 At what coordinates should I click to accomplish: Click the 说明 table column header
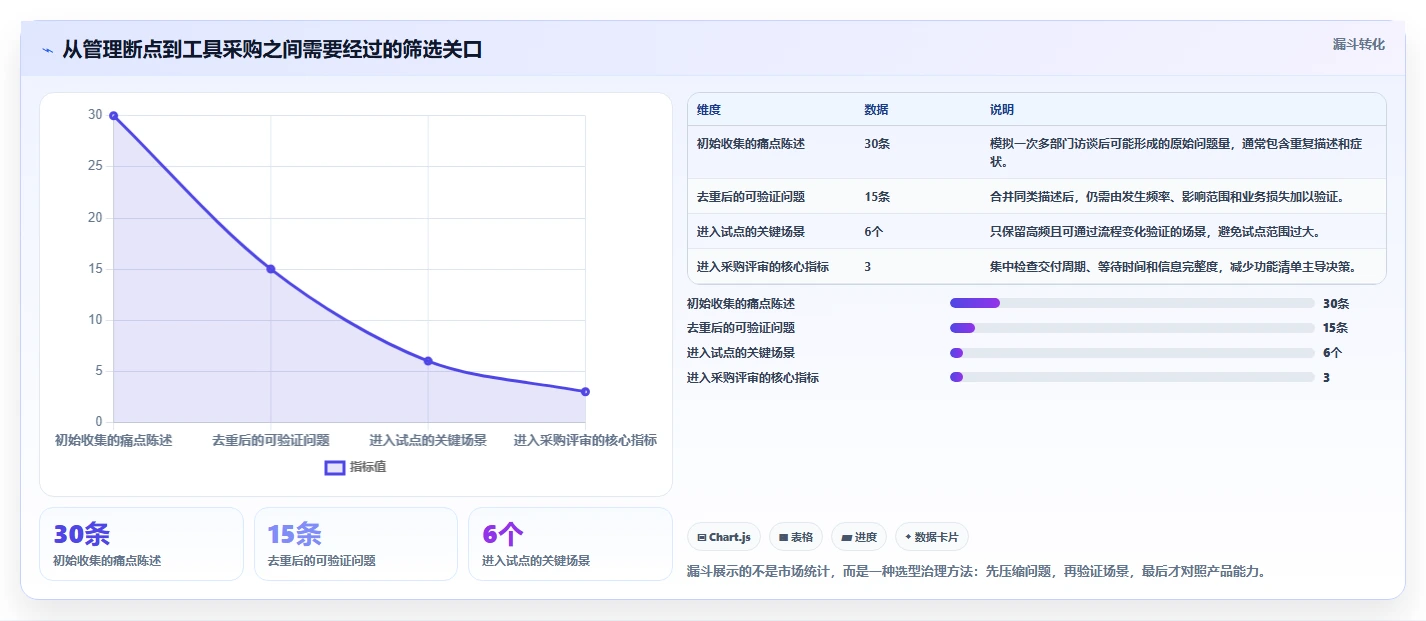[1002, 110]
